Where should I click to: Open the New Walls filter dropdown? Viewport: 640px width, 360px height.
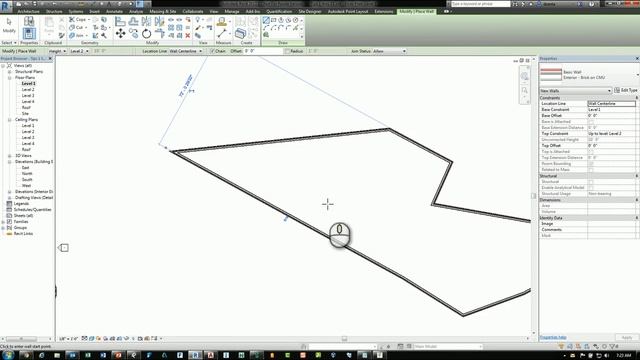coord(576,91)
